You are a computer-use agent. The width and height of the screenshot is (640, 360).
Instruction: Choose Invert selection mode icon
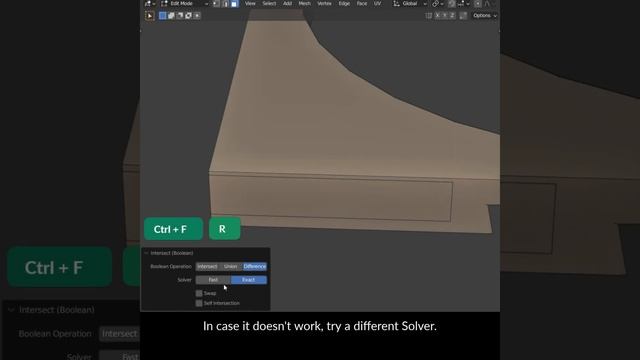(189, 16)
